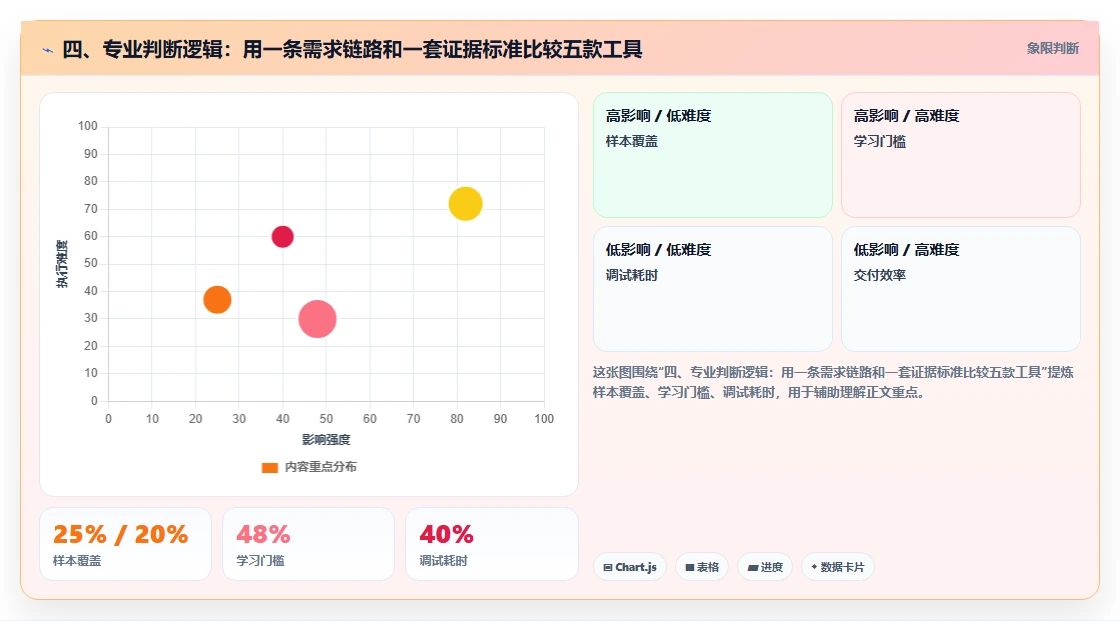This screenshot has height=621, width=1120.
Task: Click the 调试耗时 text in quadrant card
Action: click(631, 275)
